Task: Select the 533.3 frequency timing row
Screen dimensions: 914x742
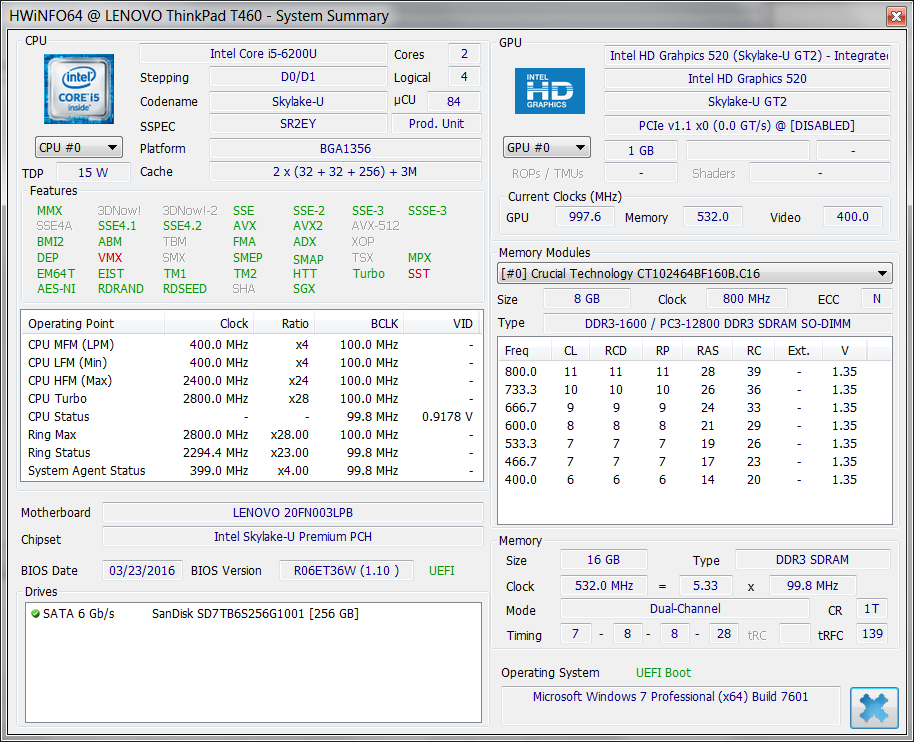Action: [694, 444]
